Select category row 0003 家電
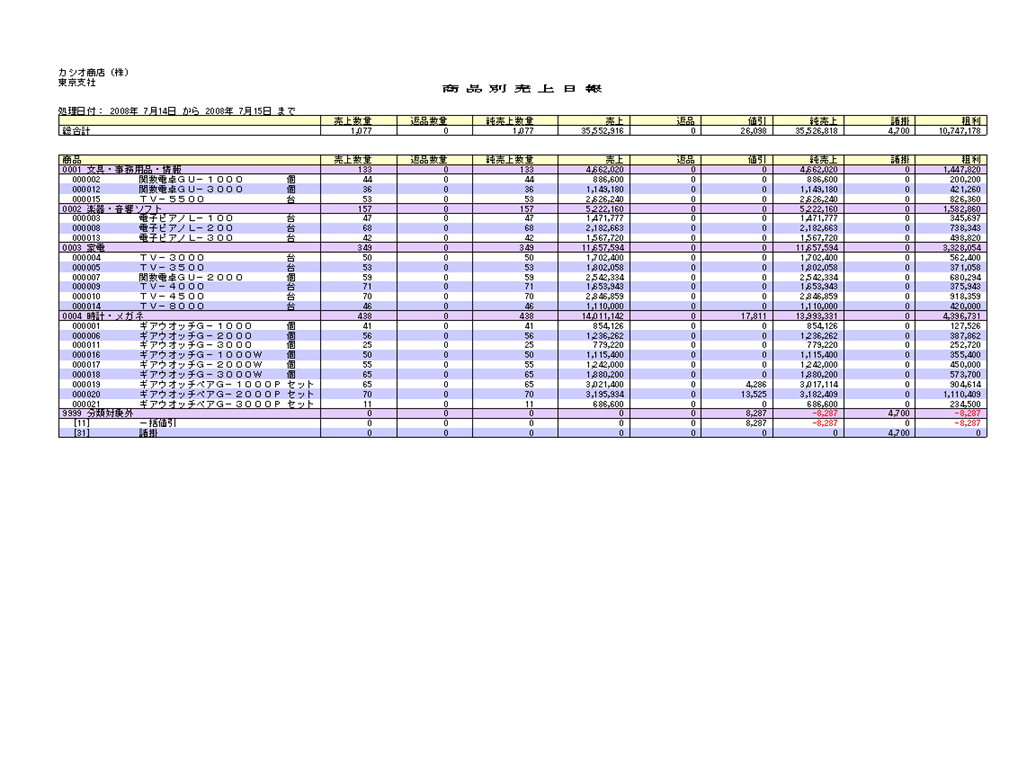The width and height of the screenshot is (1036, 780). coord(83,247)
